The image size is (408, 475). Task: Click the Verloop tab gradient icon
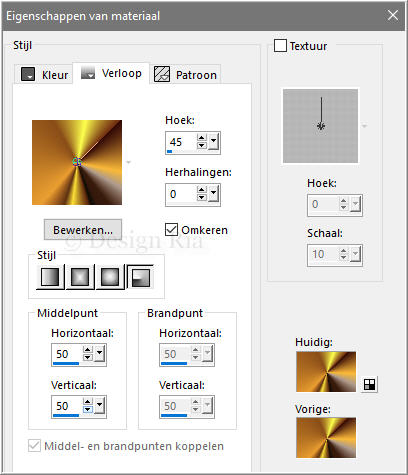(88, 72)
